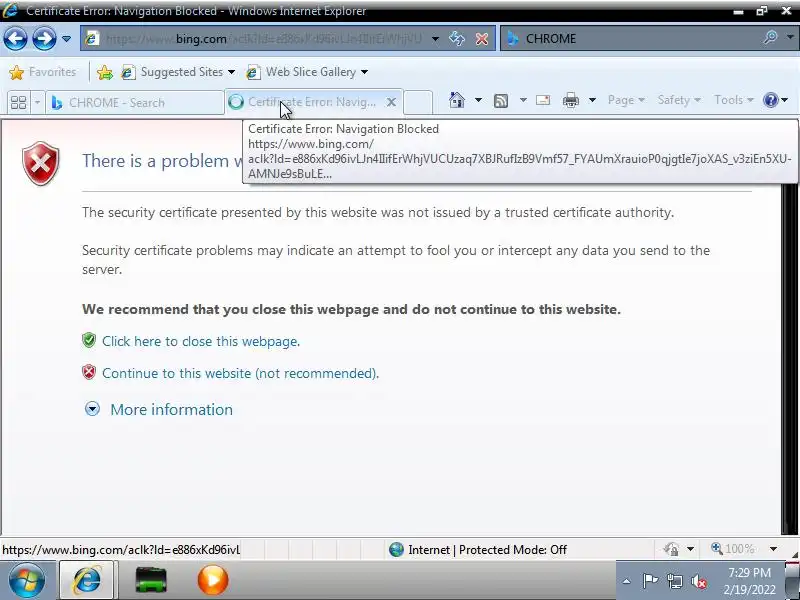Screen dimensions: 800x600
Task: Click the muted volume tray icon
Action: 698,581
